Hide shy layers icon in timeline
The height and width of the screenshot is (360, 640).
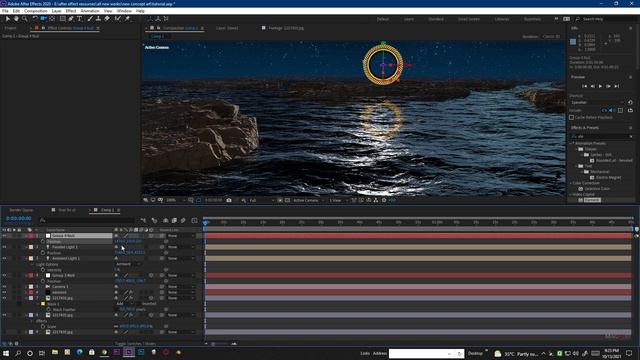point(165,220)
